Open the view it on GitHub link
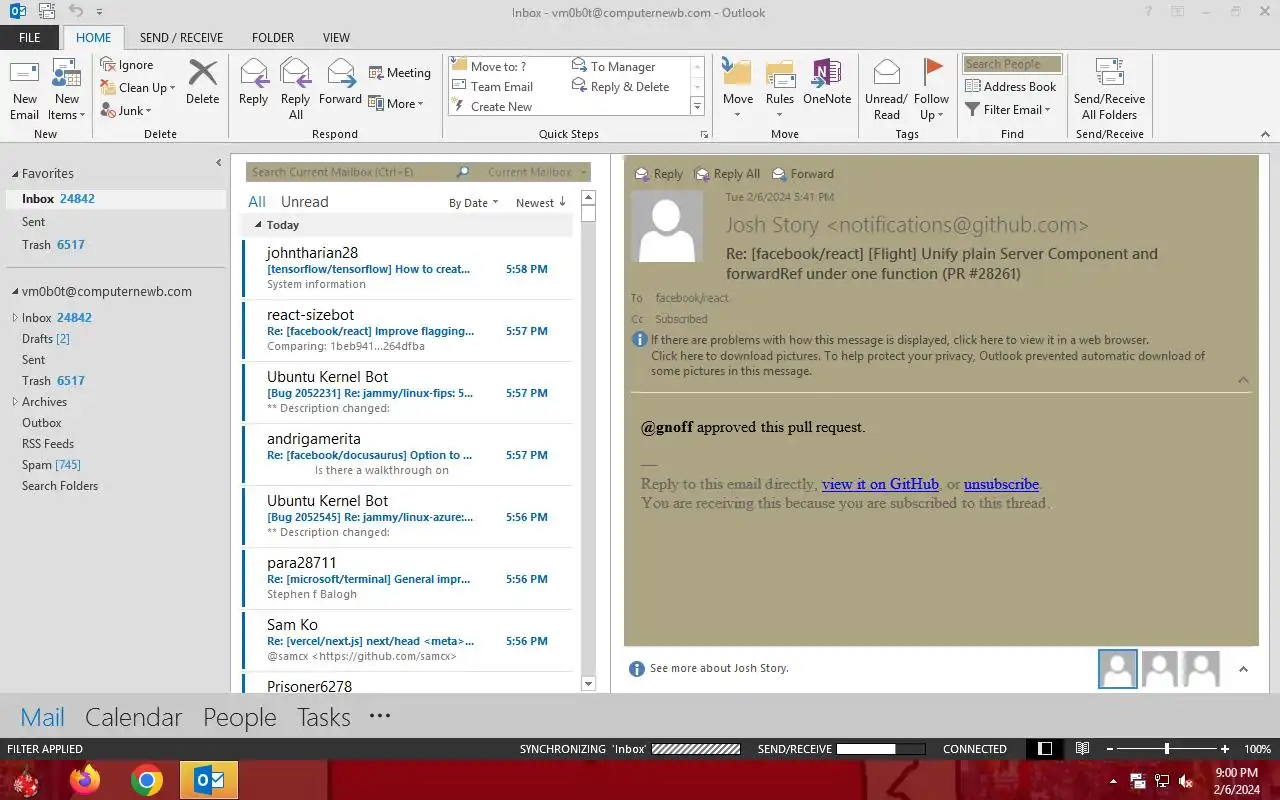The image size is (1280, 800). click(x=880, y=484)
